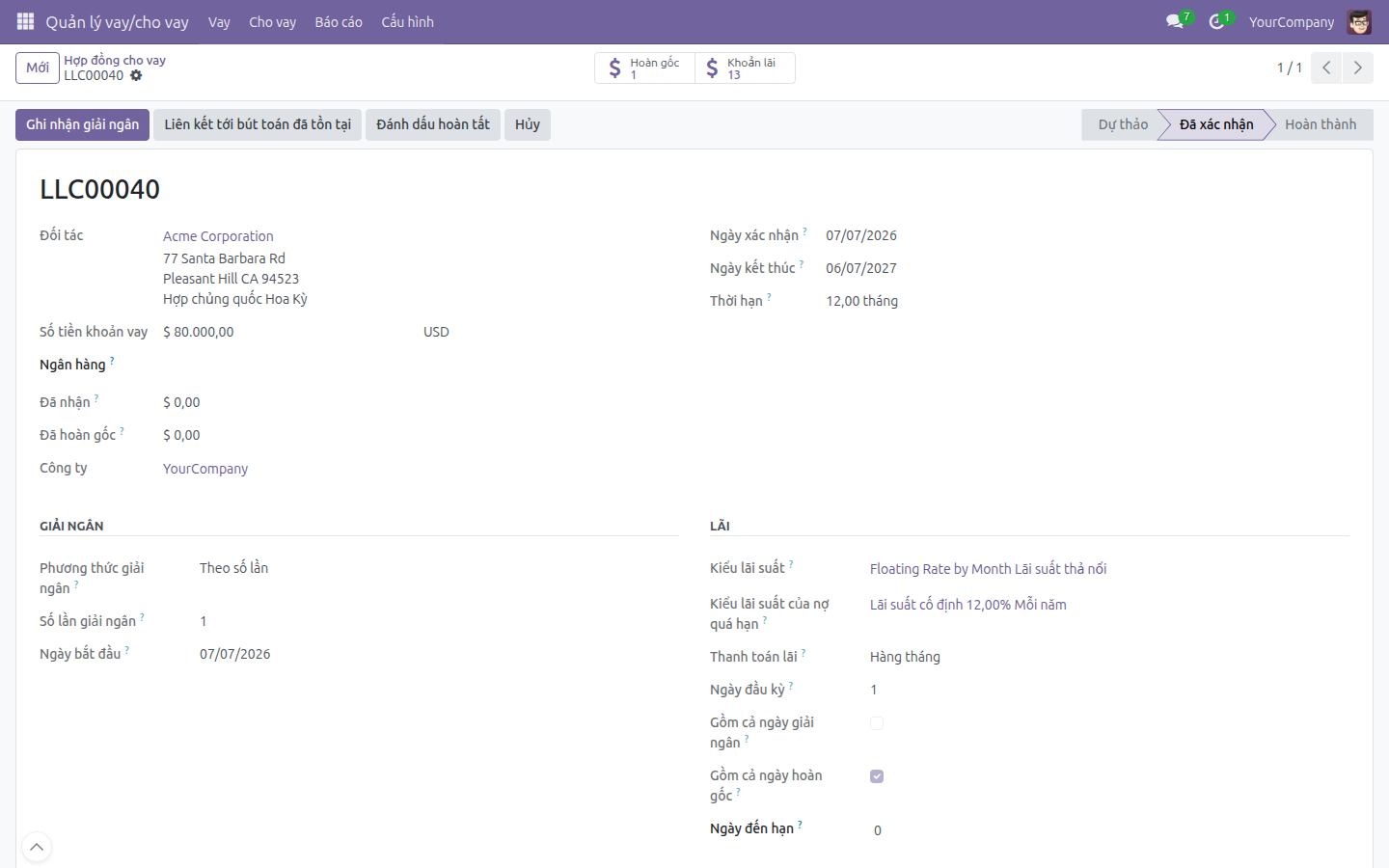Open the Vay menu
Screen dimensions: 1389x868
tap(219, 21)
